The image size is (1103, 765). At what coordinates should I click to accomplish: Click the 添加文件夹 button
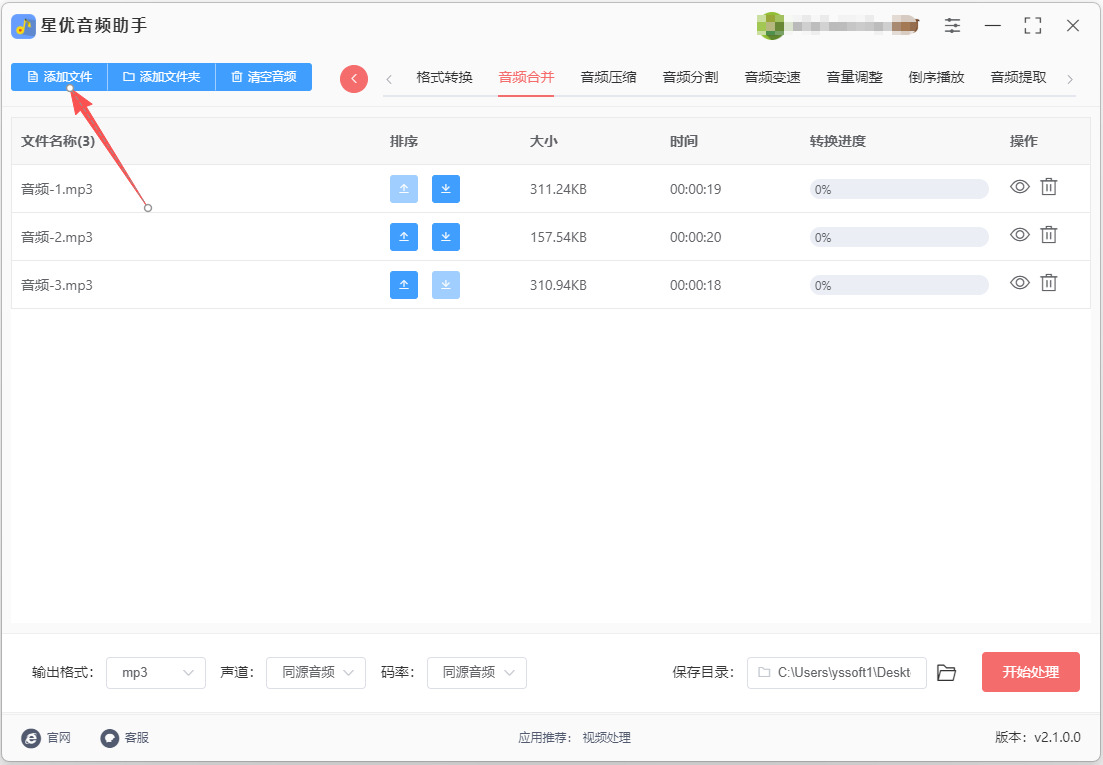161,77
